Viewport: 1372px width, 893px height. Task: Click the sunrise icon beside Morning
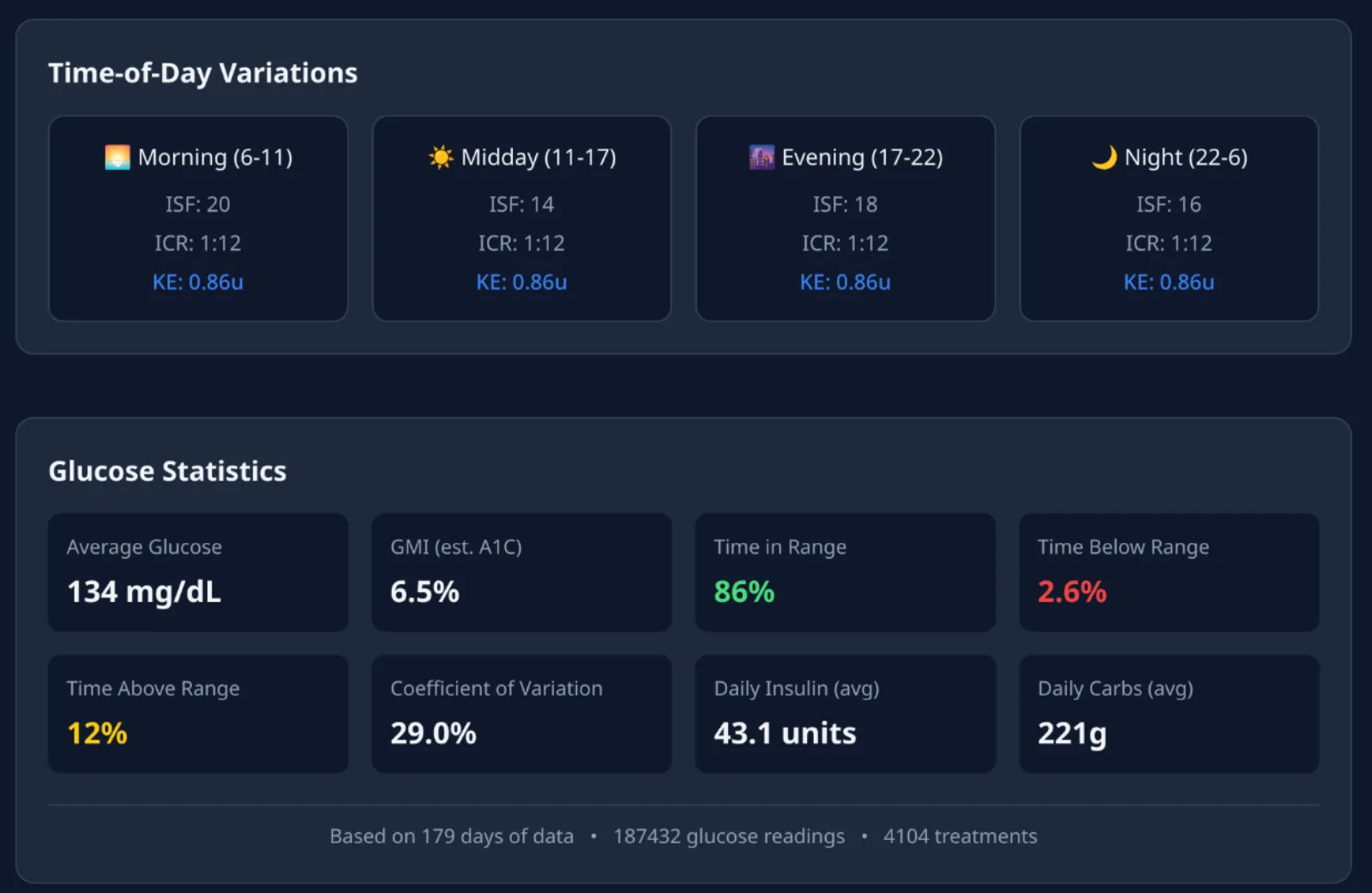[117, 157]
